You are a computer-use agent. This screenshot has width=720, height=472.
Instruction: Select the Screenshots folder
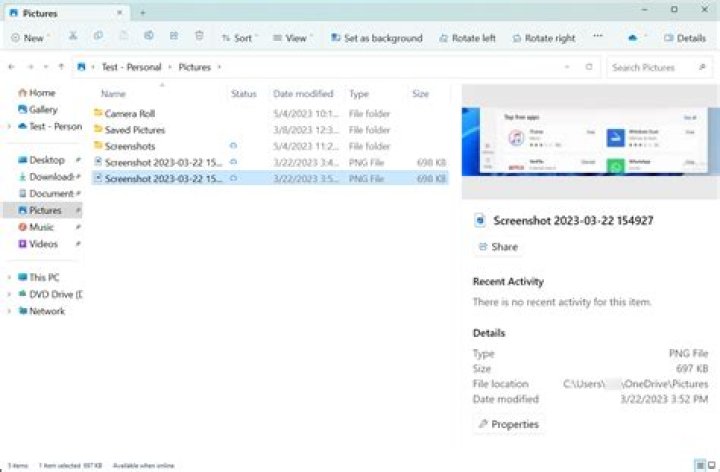click(x=270, y=146)
